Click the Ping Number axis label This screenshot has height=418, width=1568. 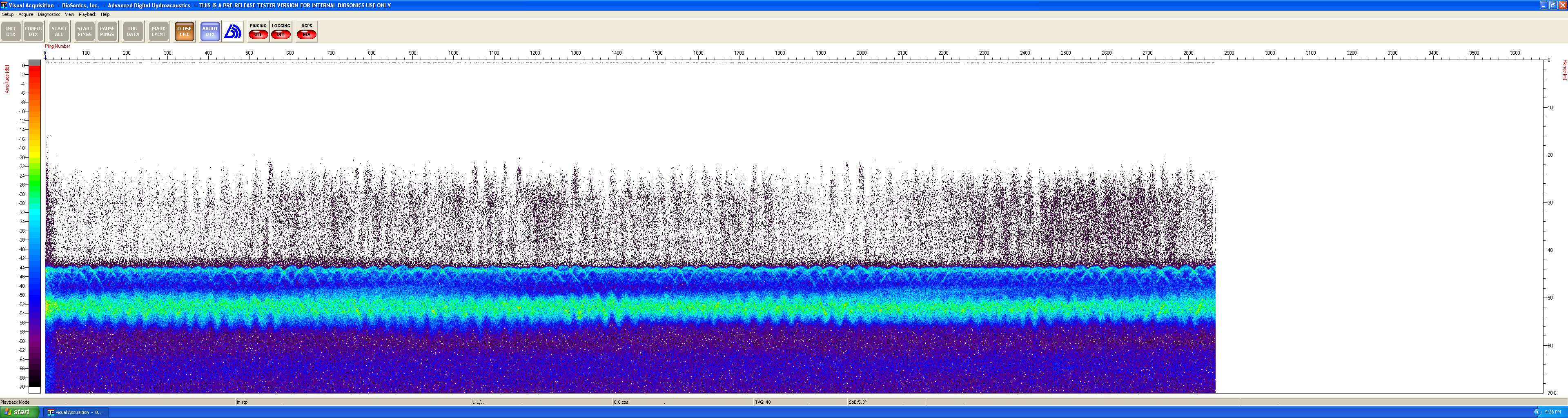coord(57,46)
